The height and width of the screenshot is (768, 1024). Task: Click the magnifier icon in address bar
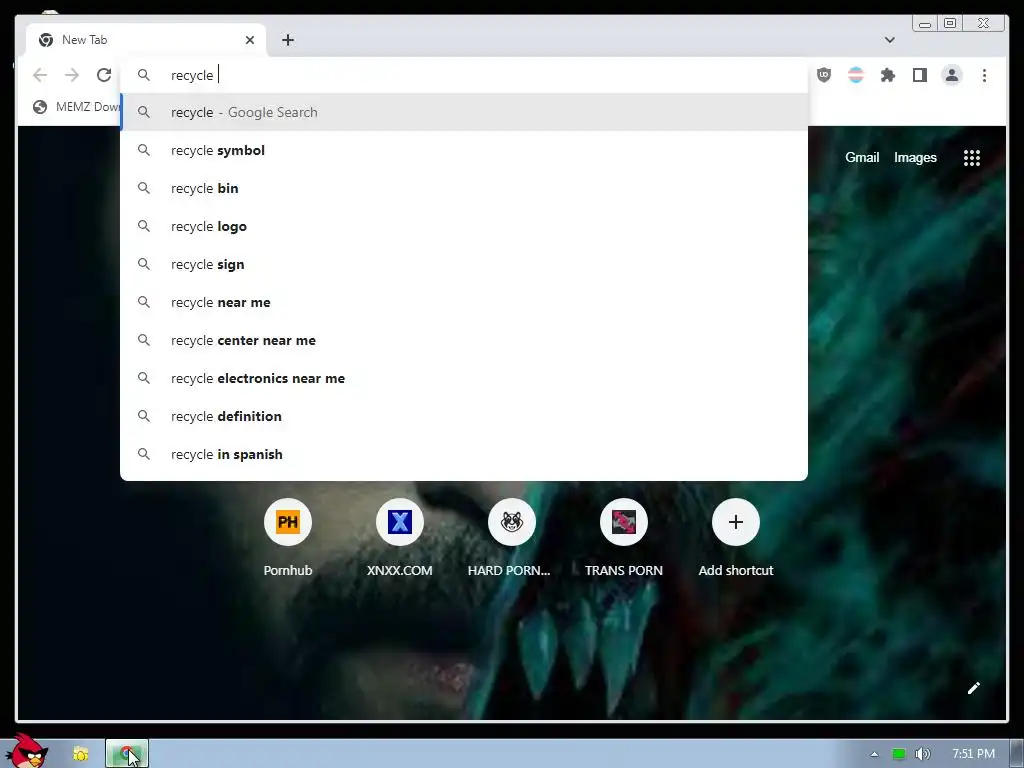[144, 75]
